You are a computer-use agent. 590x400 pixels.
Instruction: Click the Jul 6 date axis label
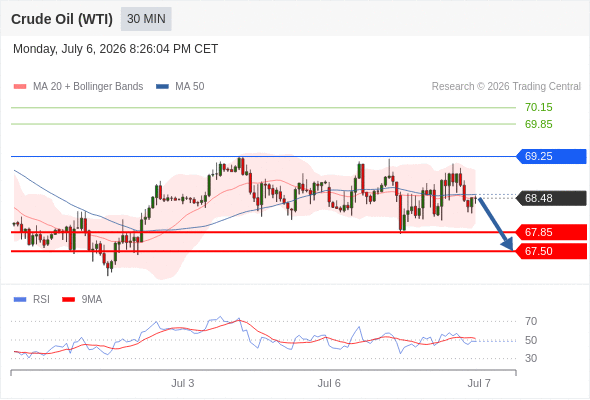[x=329, y=383]
